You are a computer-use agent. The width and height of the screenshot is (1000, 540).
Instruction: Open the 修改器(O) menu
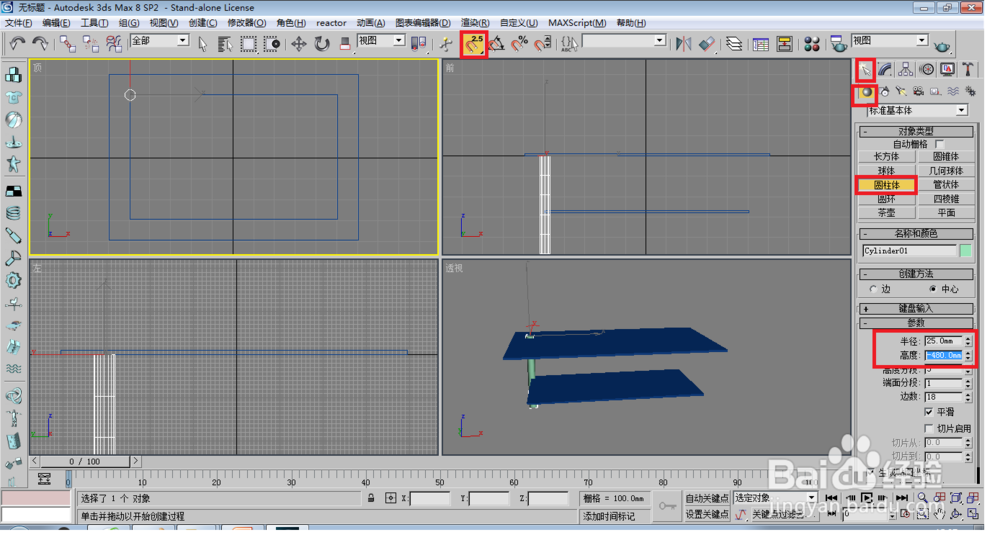[x=246, y=23]
